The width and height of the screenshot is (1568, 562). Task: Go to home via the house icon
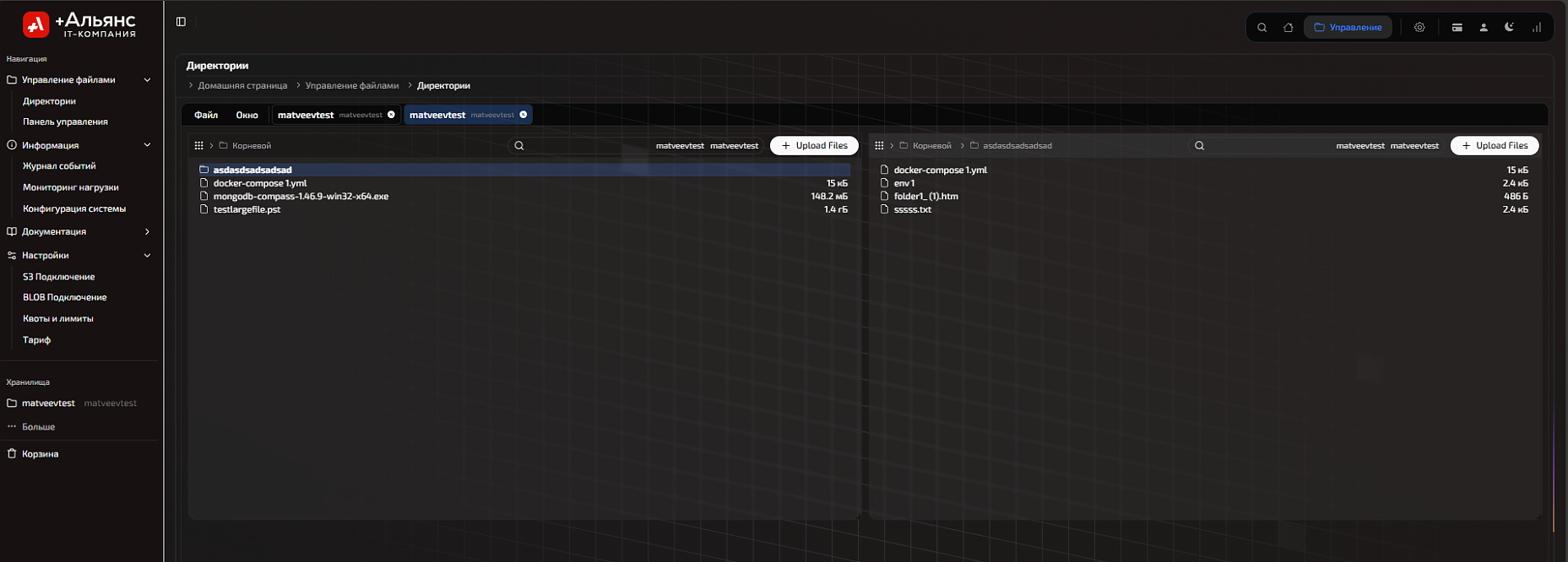click(1288, 28)
